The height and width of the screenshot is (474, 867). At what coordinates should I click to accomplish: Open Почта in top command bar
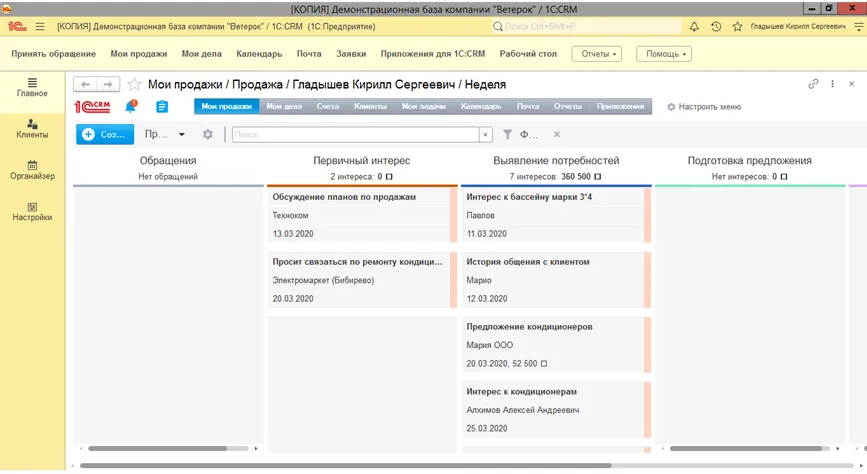309,54
